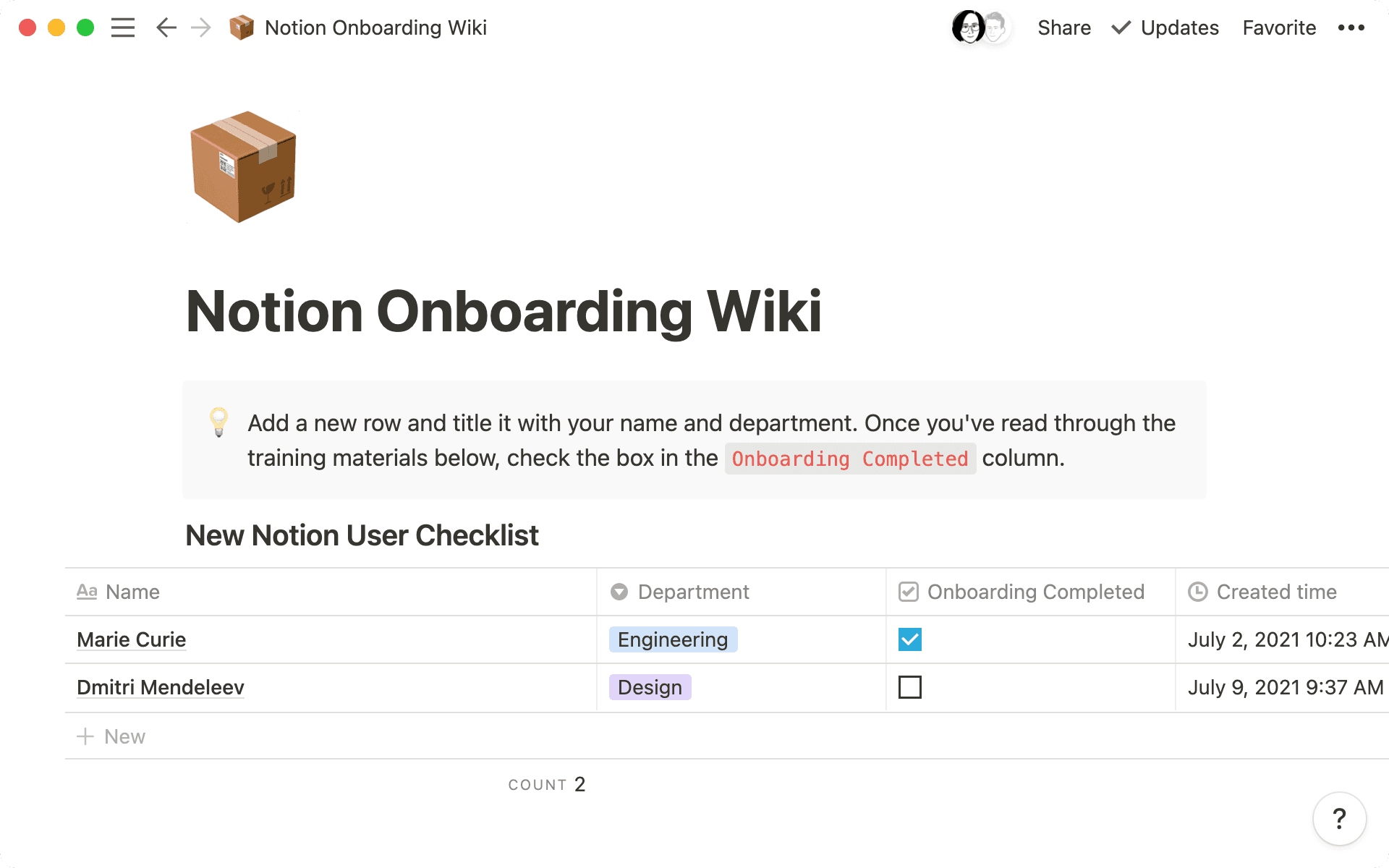Open the Department column header menu

click(692, 592)
